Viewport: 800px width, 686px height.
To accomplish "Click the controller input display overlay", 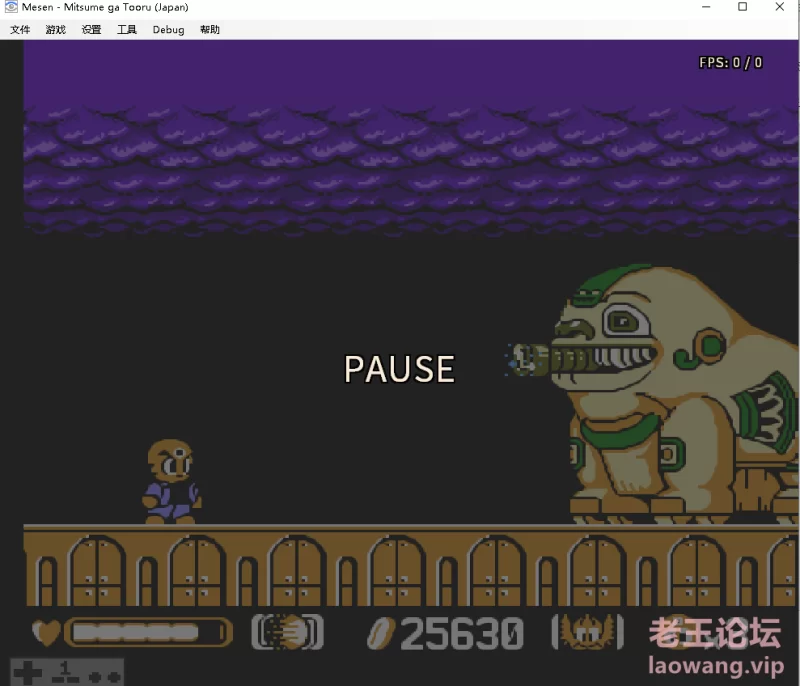I will 67,672.
